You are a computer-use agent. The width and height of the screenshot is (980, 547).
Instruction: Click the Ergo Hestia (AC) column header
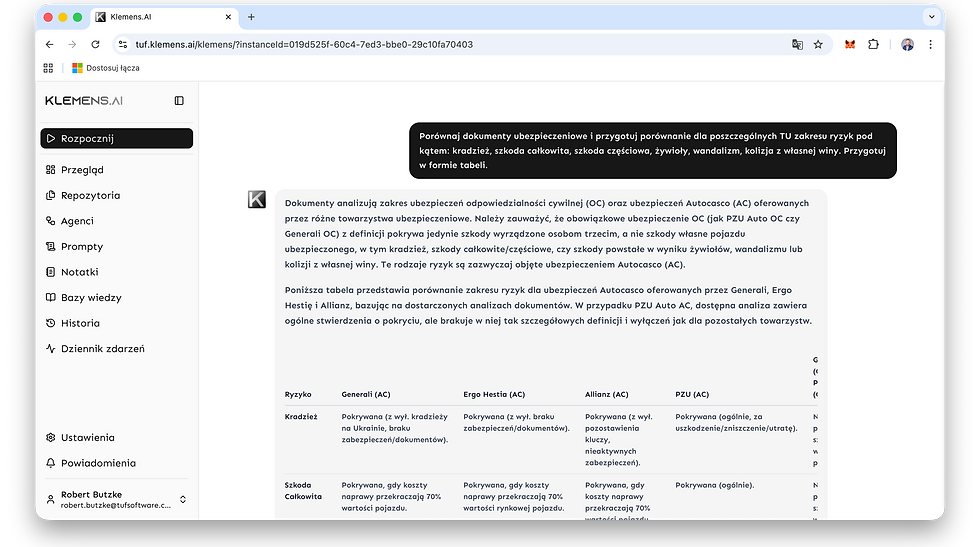click(x=494, y=394)
